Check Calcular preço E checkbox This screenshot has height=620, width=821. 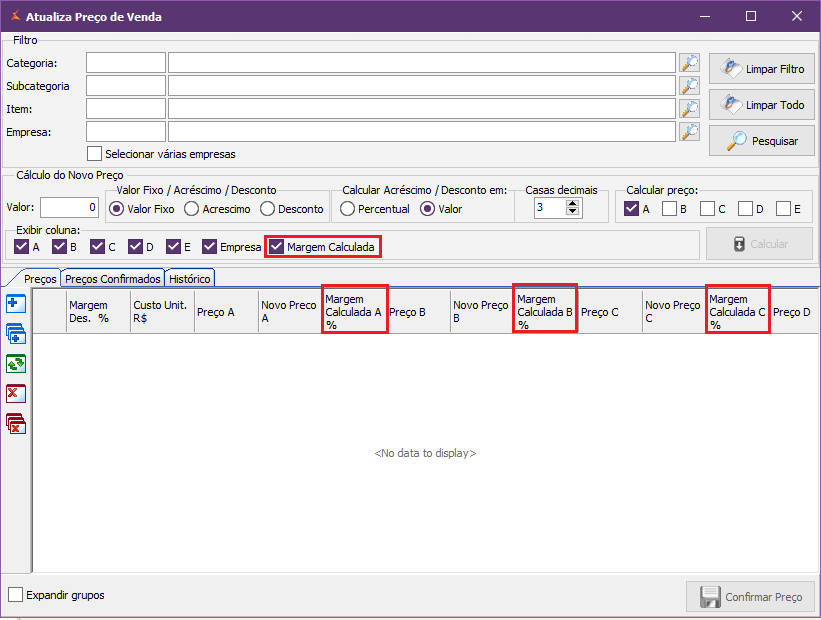click(783, 209)
